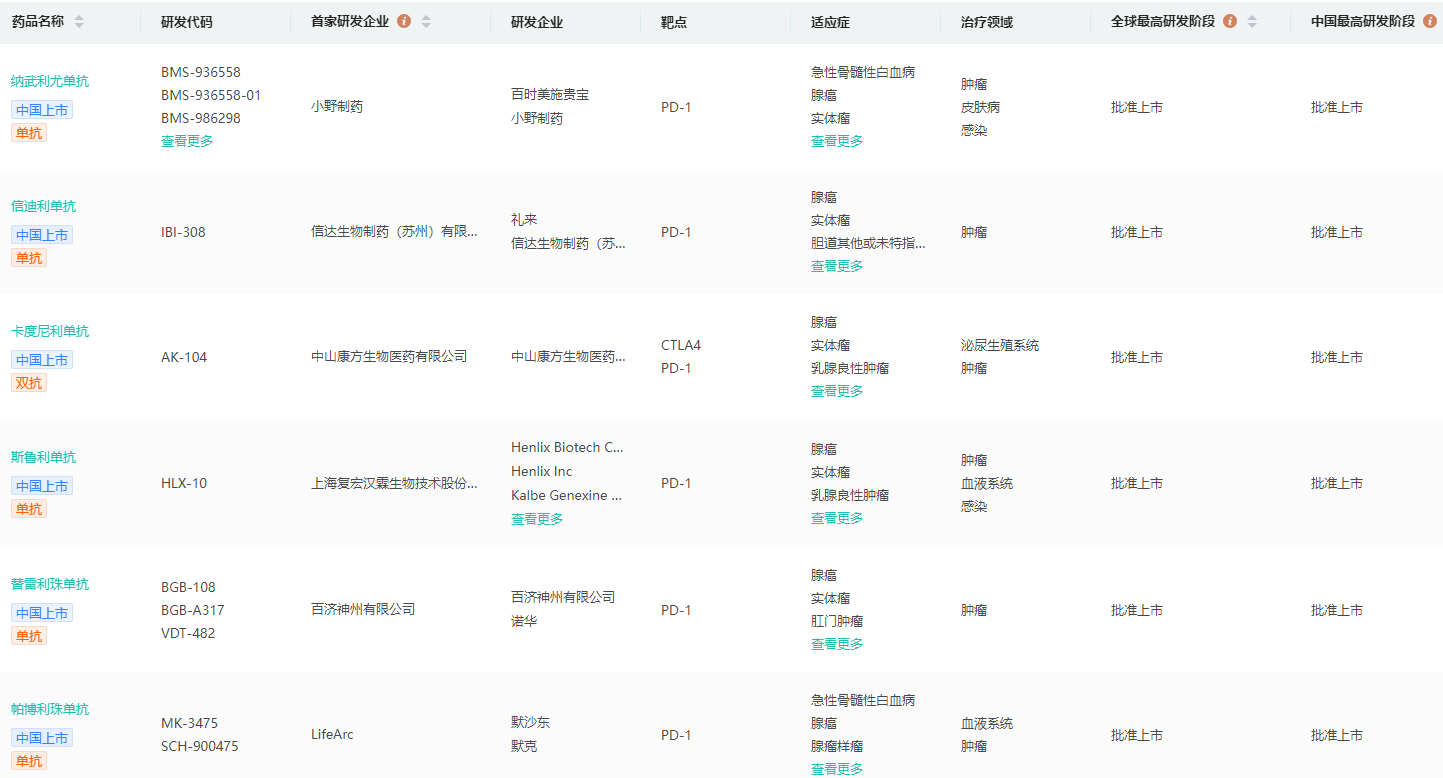Select the code BMS-936558-01

click(211, 95)
